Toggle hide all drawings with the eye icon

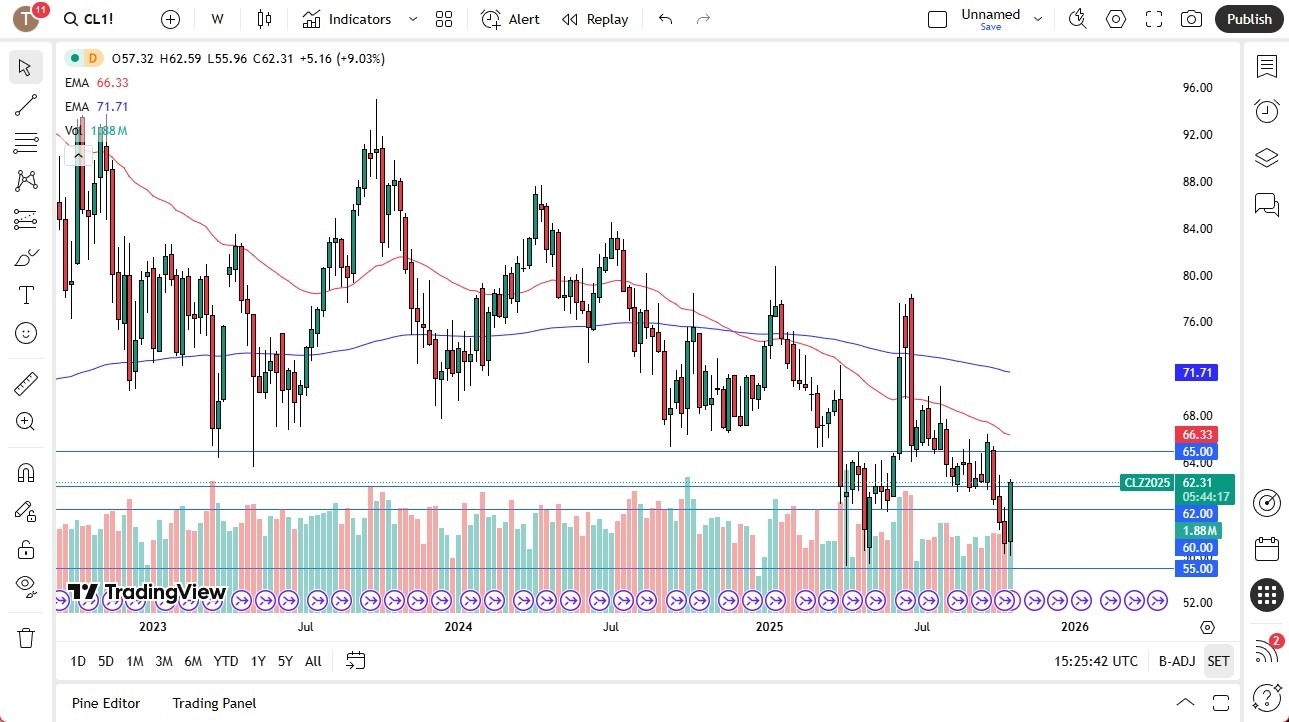[x=26, y=585]
